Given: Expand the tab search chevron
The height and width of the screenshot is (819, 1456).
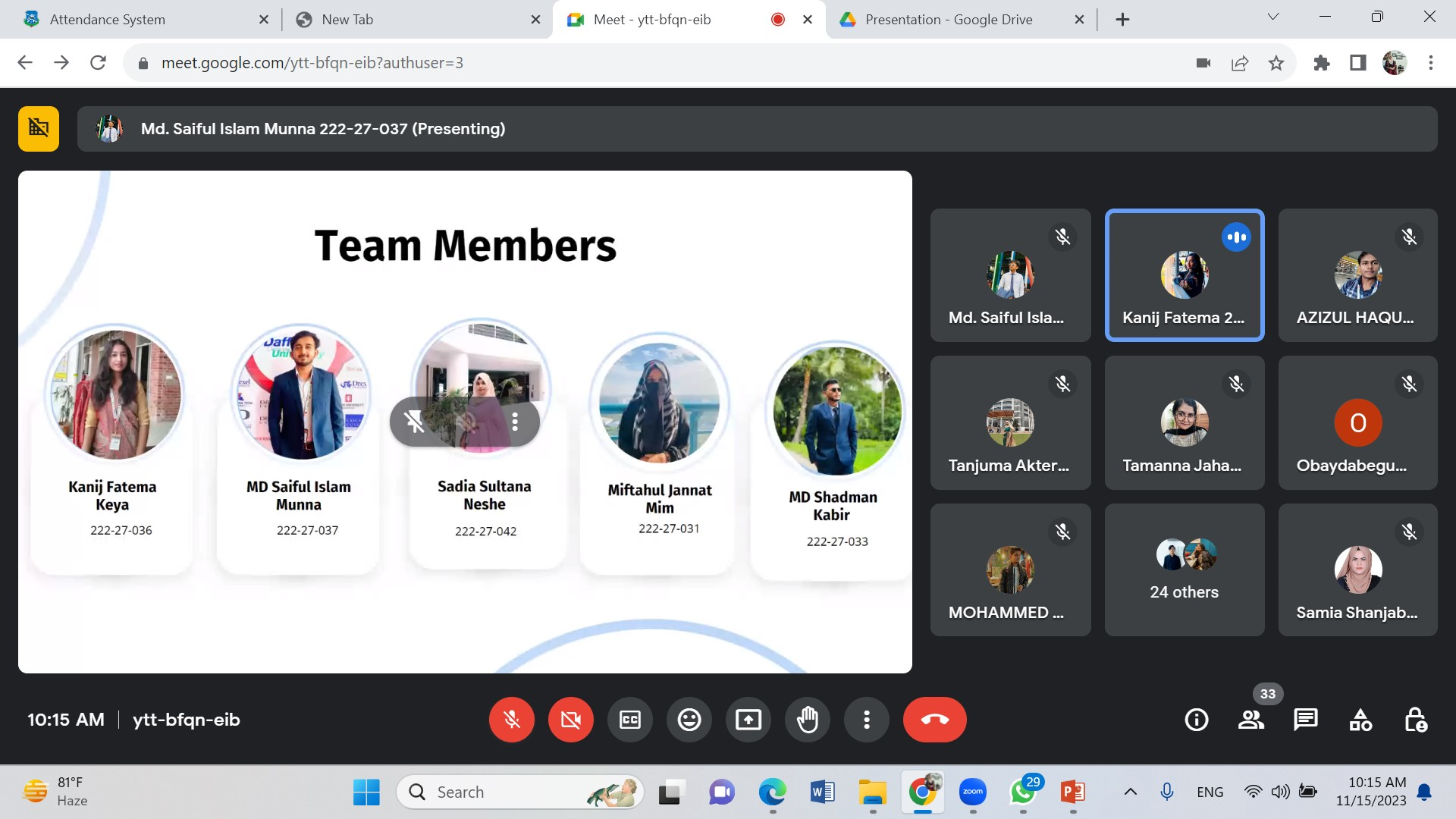Looking at the screenshot, I should pos(1273,17).
